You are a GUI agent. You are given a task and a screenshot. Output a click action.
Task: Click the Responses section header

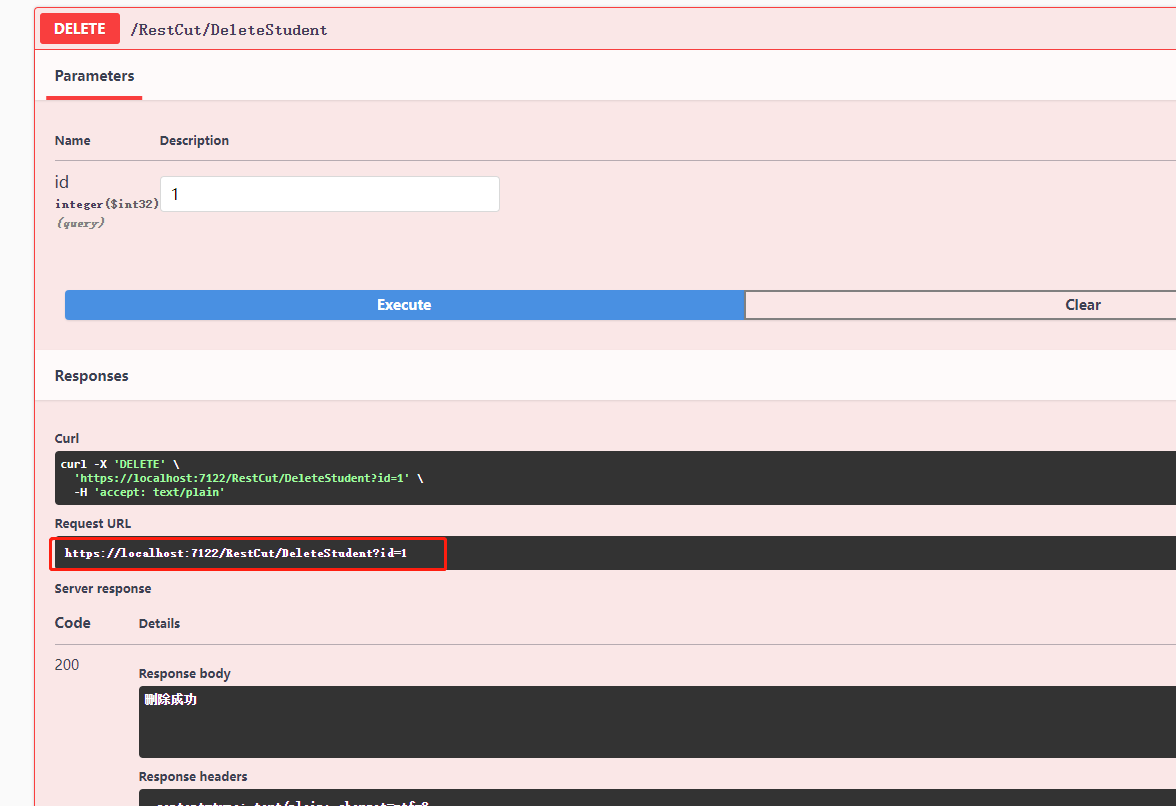click(92, 376)
